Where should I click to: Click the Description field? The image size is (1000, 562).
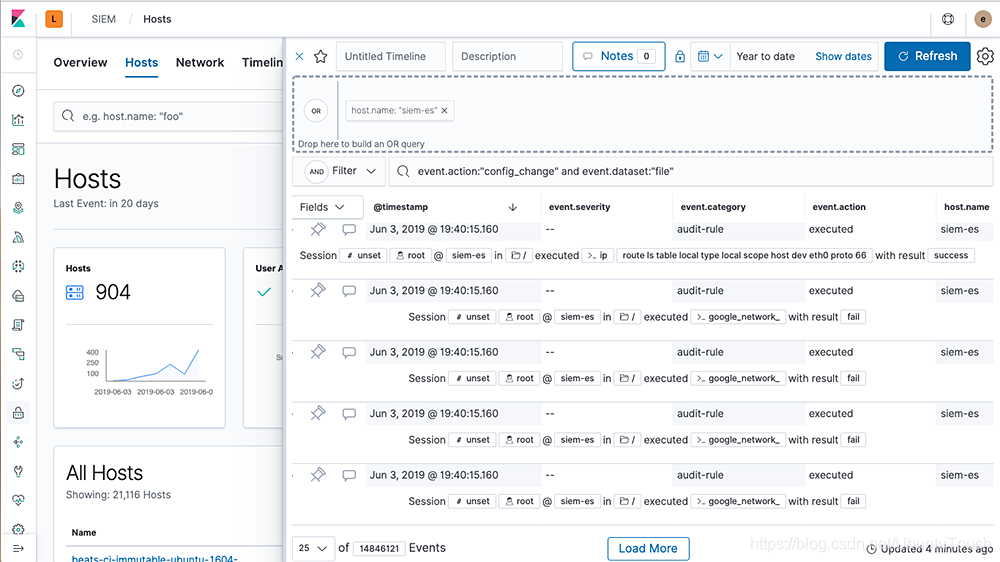coord(508,56)
